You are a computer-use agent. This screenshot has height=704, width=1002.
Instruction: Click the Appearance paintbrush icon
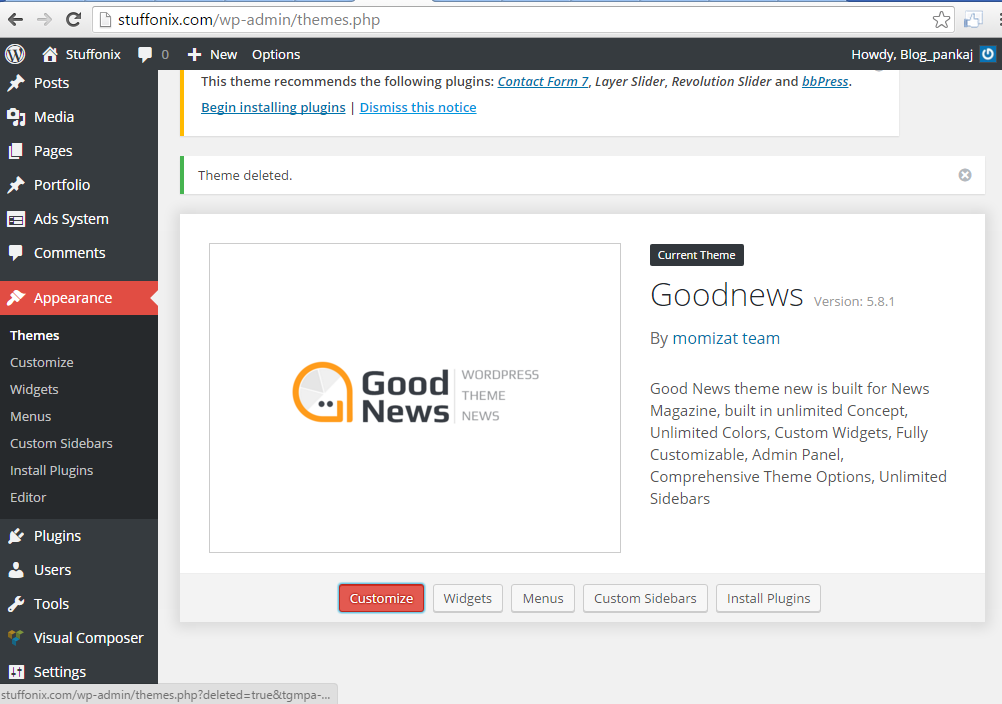coord(16,298)
